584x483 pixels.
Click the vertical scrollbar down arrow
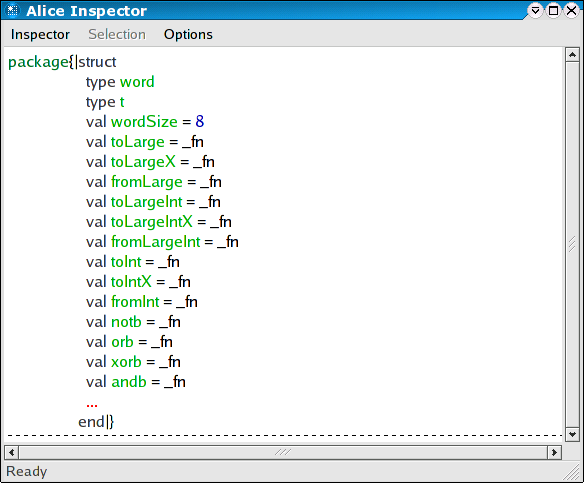[x=572, y=434]
